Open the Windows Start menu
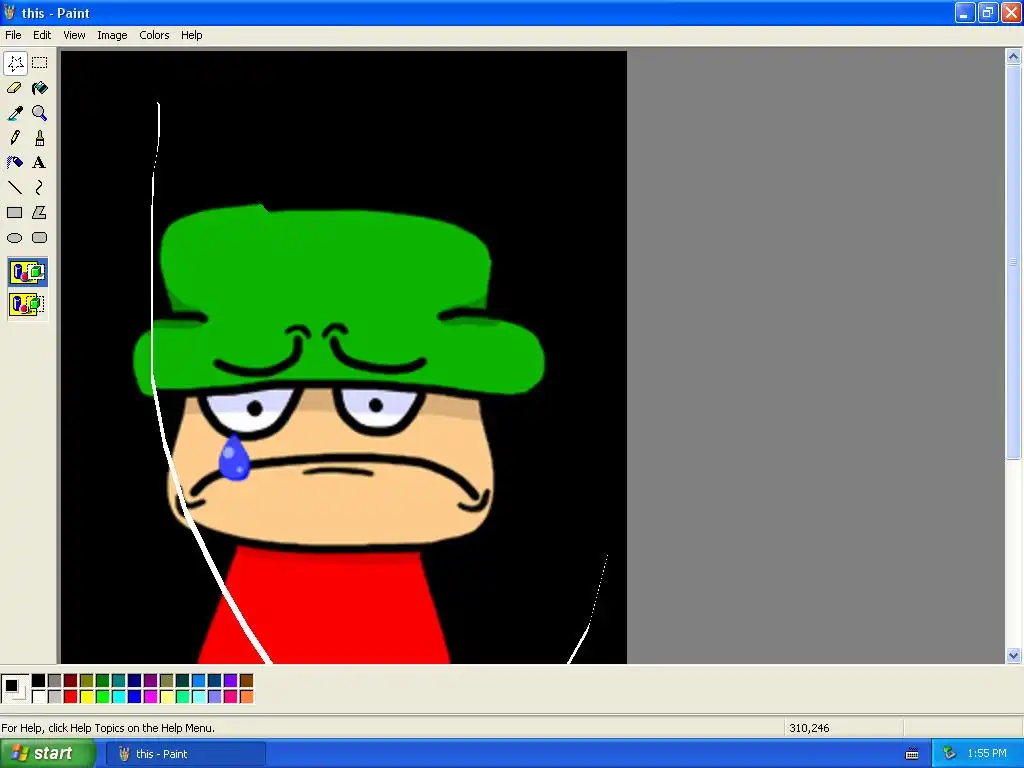This screenshot has width=1024, height=768. pyautogui.click(x=47, y=754)
